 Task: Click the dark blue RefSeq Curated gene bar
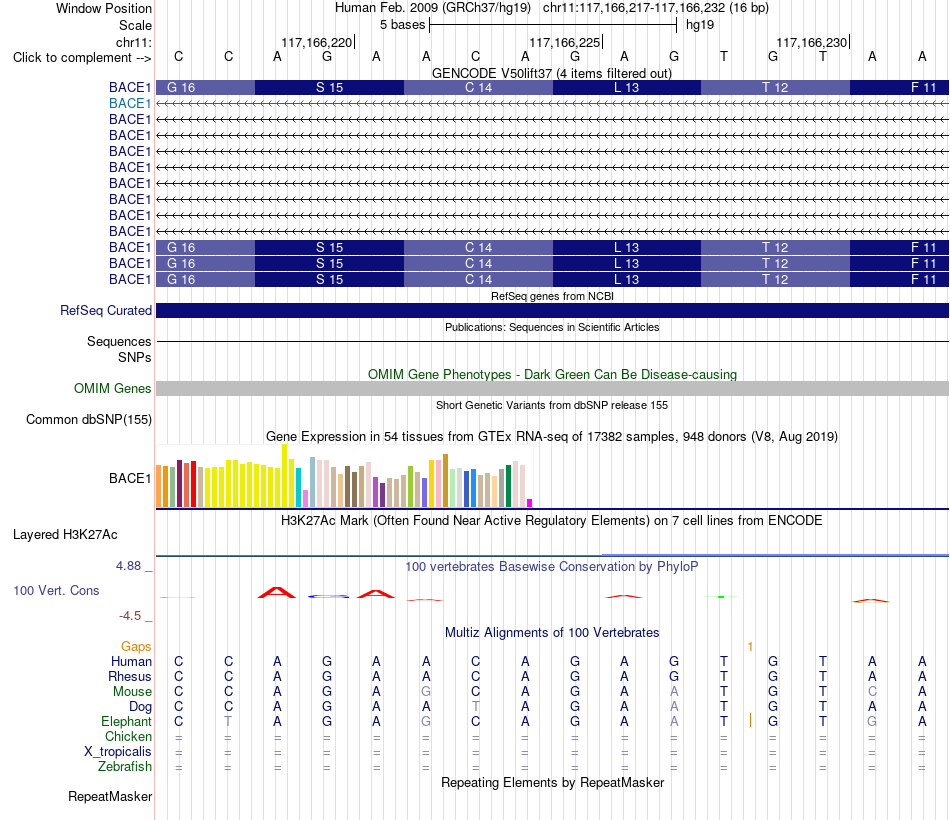coord(552,310)
